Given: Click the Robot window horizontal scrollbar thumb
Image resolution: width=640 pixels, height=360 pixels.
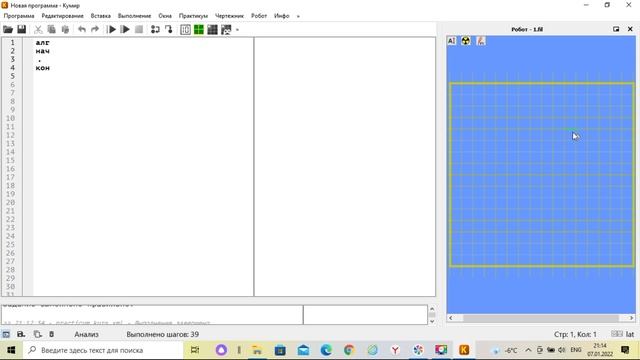Looking at the screenshot, I should [x=541, y=318].
